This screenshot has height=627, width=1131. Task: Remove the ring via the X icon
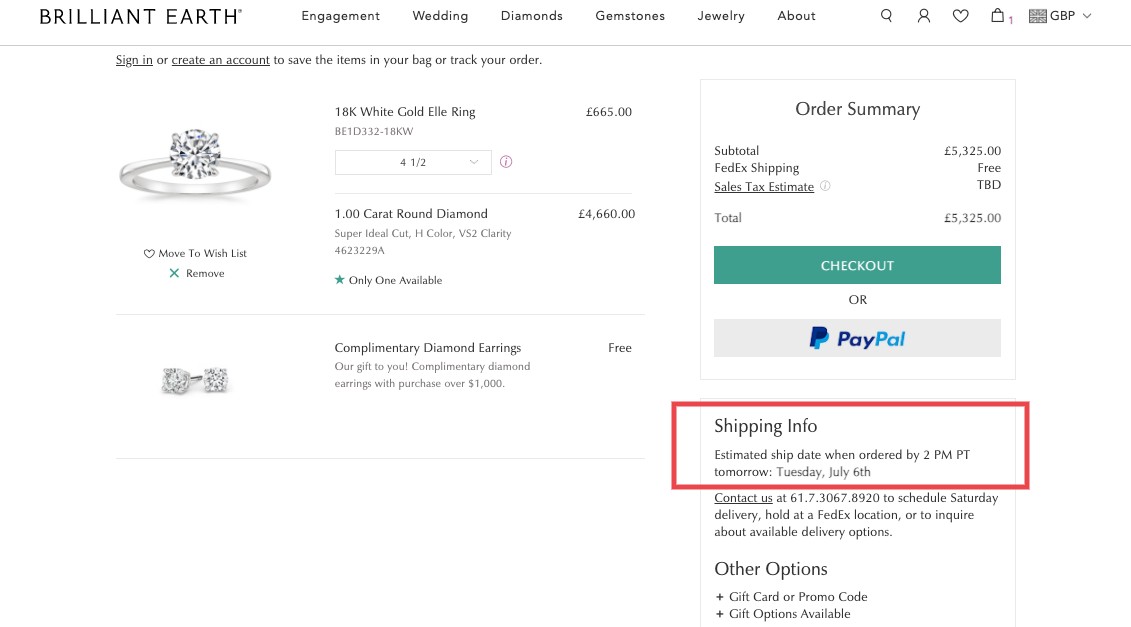(175, 273)
